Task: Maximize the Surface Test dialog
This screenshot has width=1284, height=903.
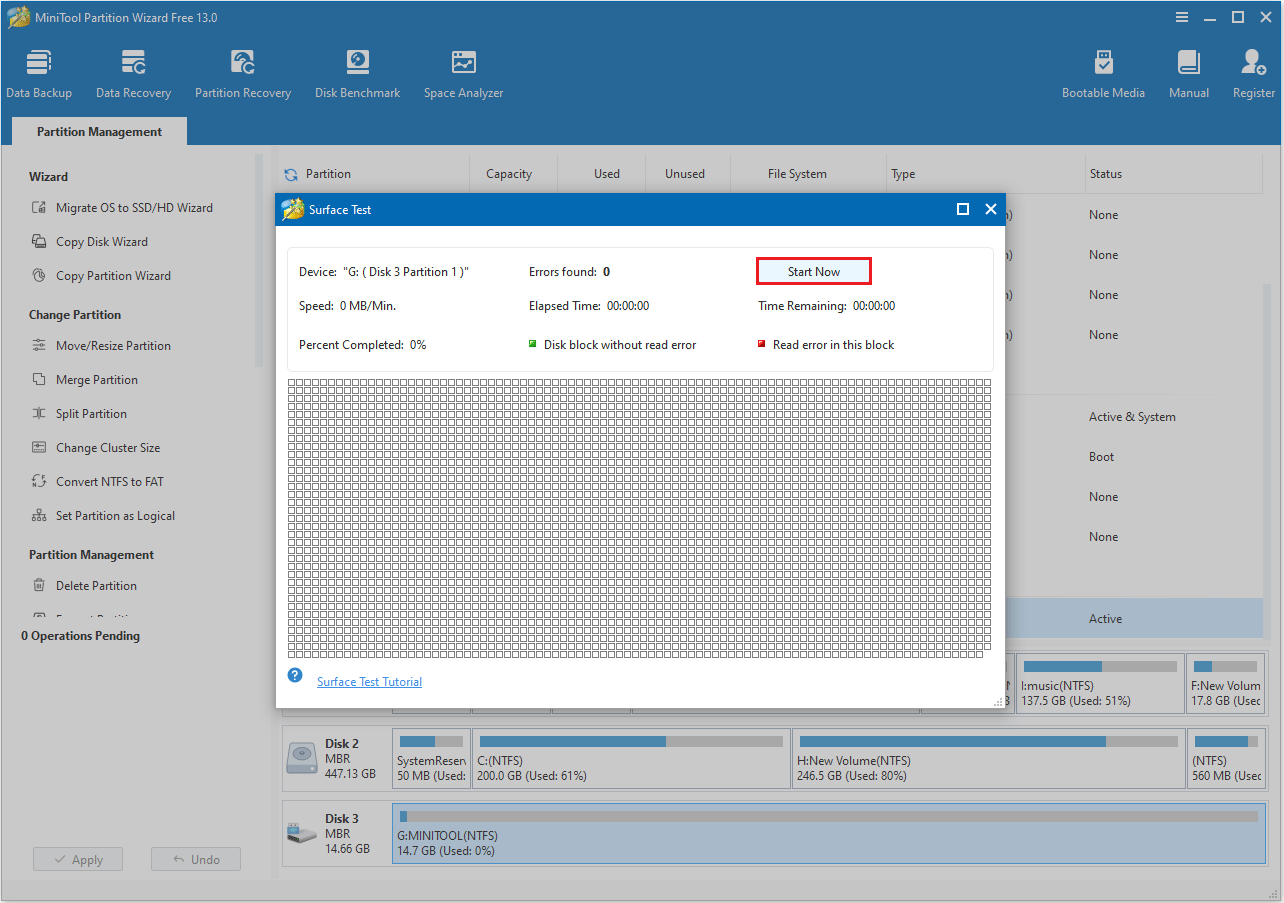Action: [963, 209]
